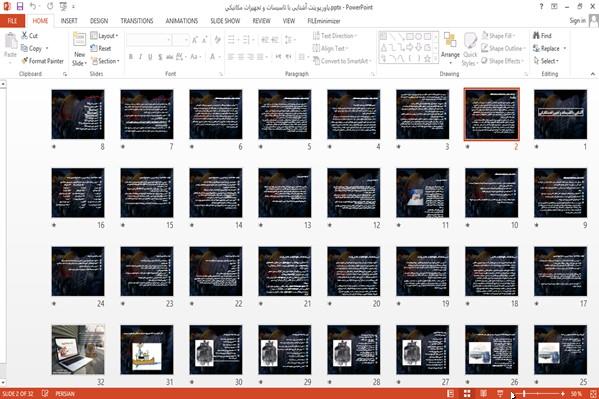Select slide thumbnail number 11
This screenshot has height=399, width=599.
[423, 193]
